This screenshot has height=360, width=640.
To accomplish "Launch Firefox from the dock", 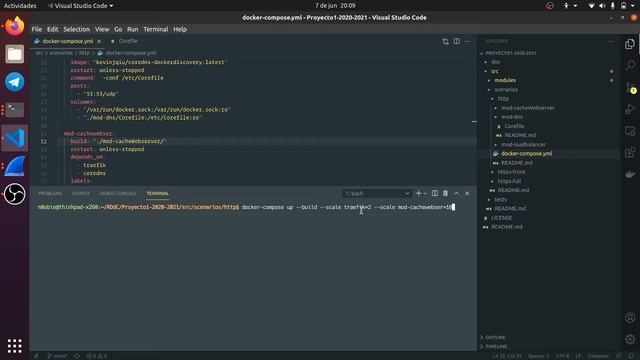I will [15, 27].
